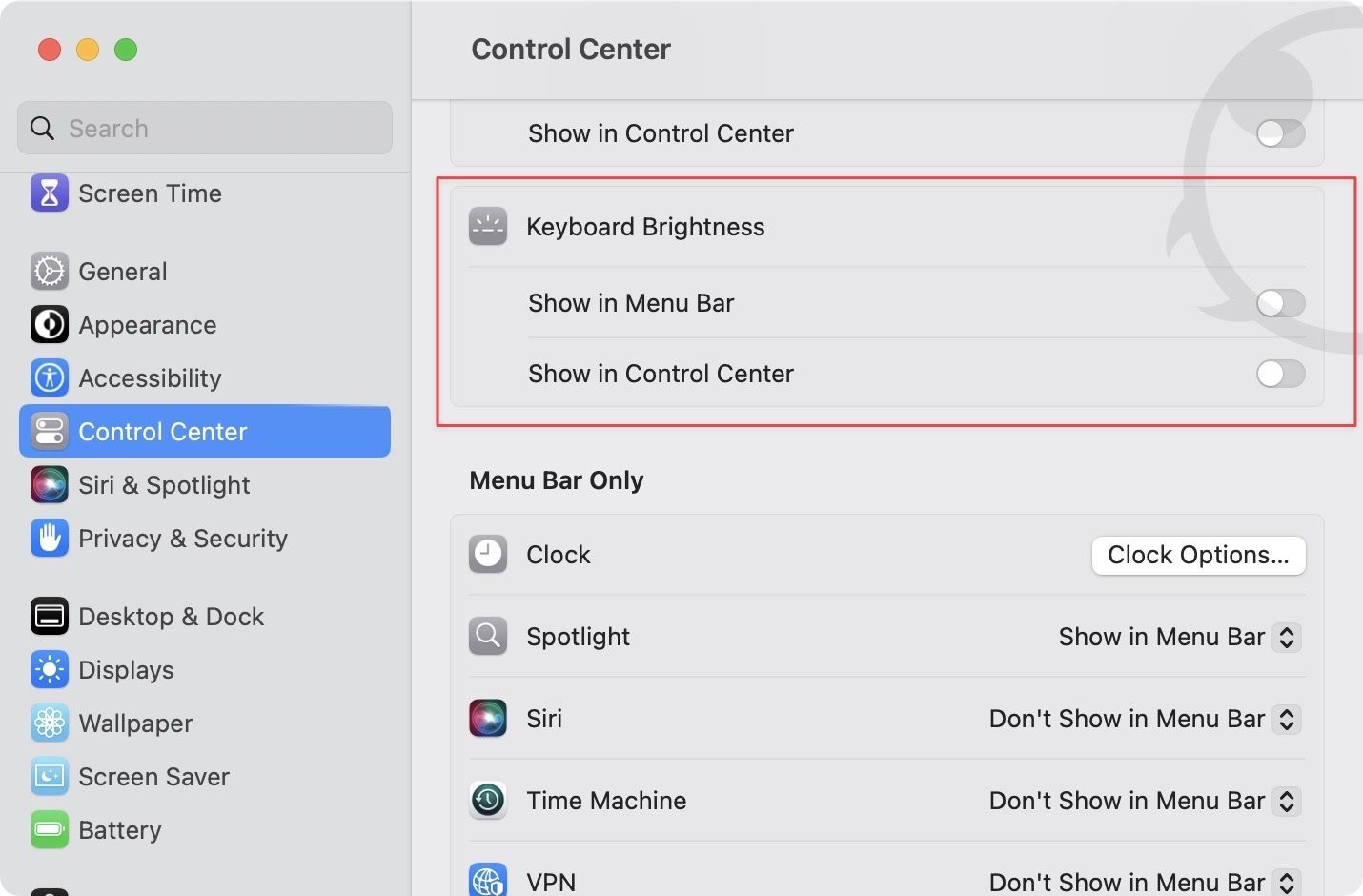Open Privacy & Security settings
Image resolution: width=1363 pixels, height=896 pixels.
tap(205, 539)
